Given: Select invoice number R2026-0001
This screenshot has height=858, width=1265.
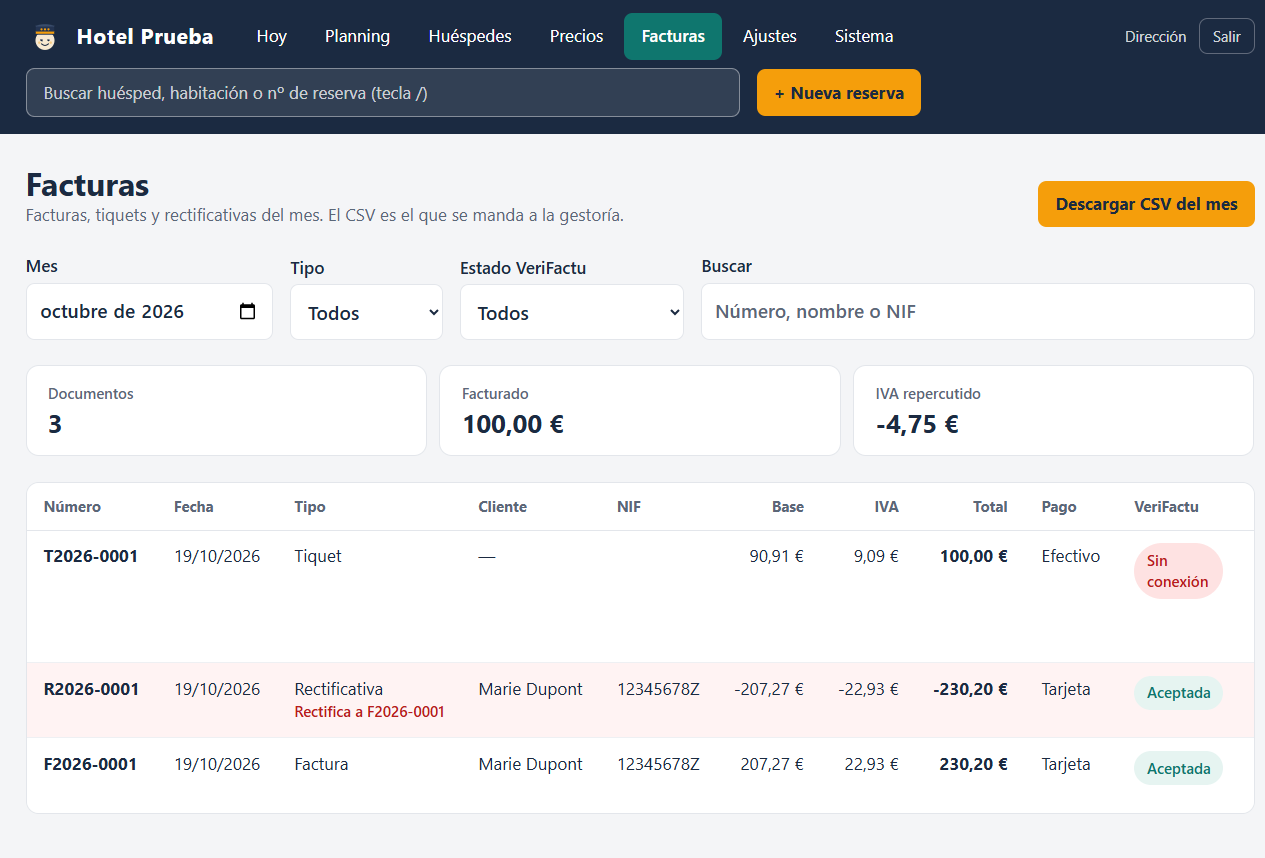Looking at the screenshot, I should tap(91, 689).
